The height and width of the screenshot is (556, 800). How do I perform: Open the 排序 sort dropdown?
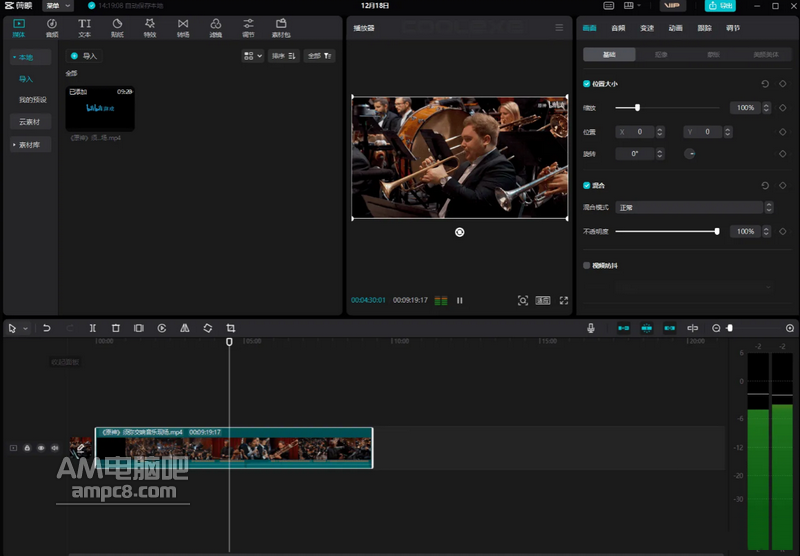point(283,56)
